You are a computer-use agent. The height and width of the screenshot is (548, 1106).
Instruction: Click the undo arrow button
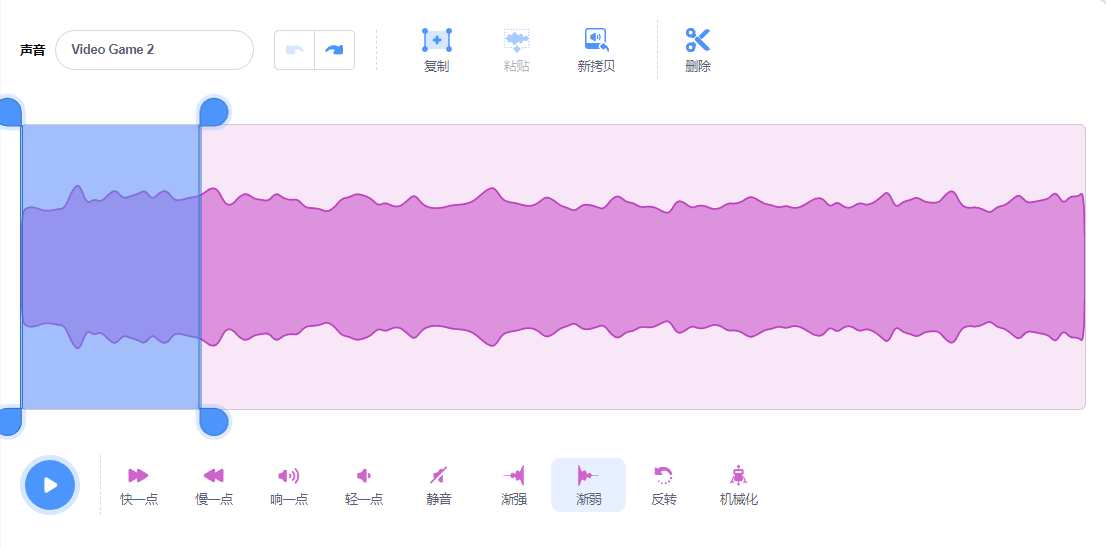(294, 50)
